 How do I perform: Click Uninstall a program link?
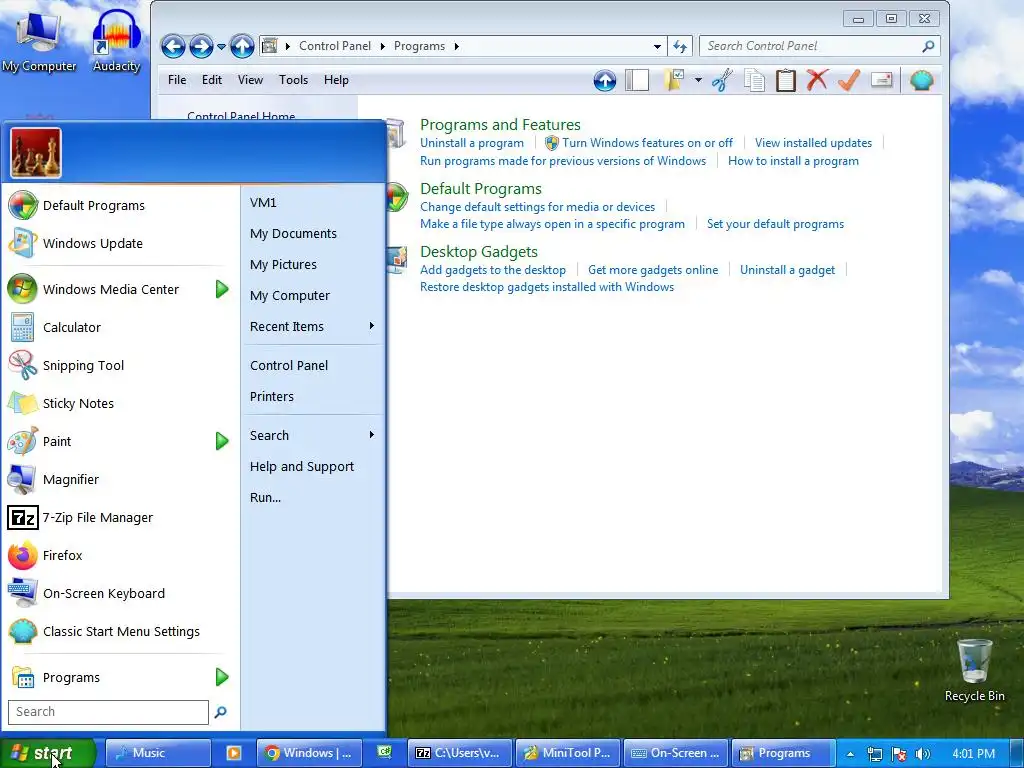(472, 143)
